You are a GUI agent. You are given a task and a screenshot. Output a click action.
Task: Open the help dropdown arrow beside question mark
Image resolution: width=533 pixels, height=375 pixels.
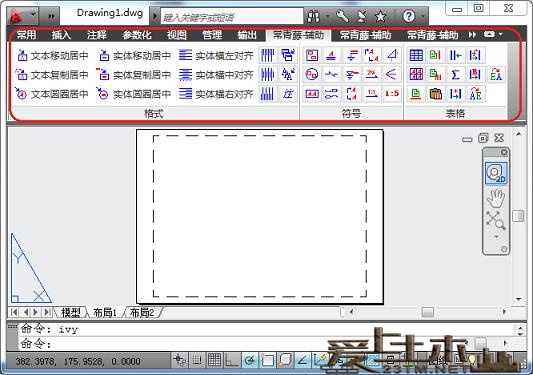click(423, 16)
